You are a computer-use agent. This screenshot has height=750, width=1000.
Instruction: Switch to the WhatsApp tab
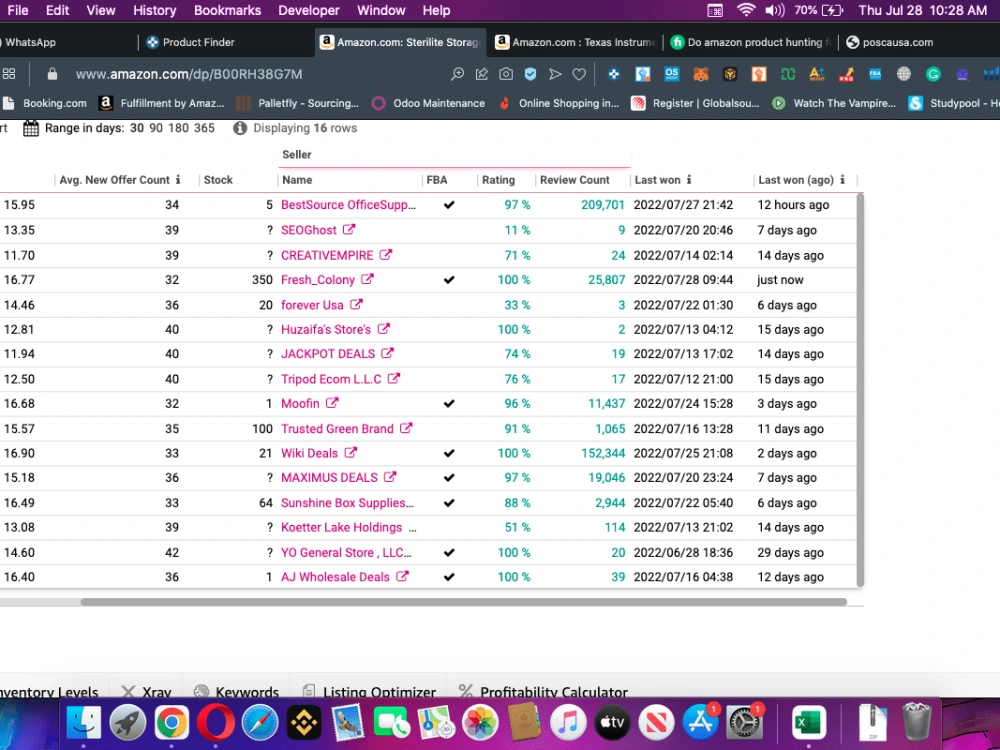(x=30, y=42)
